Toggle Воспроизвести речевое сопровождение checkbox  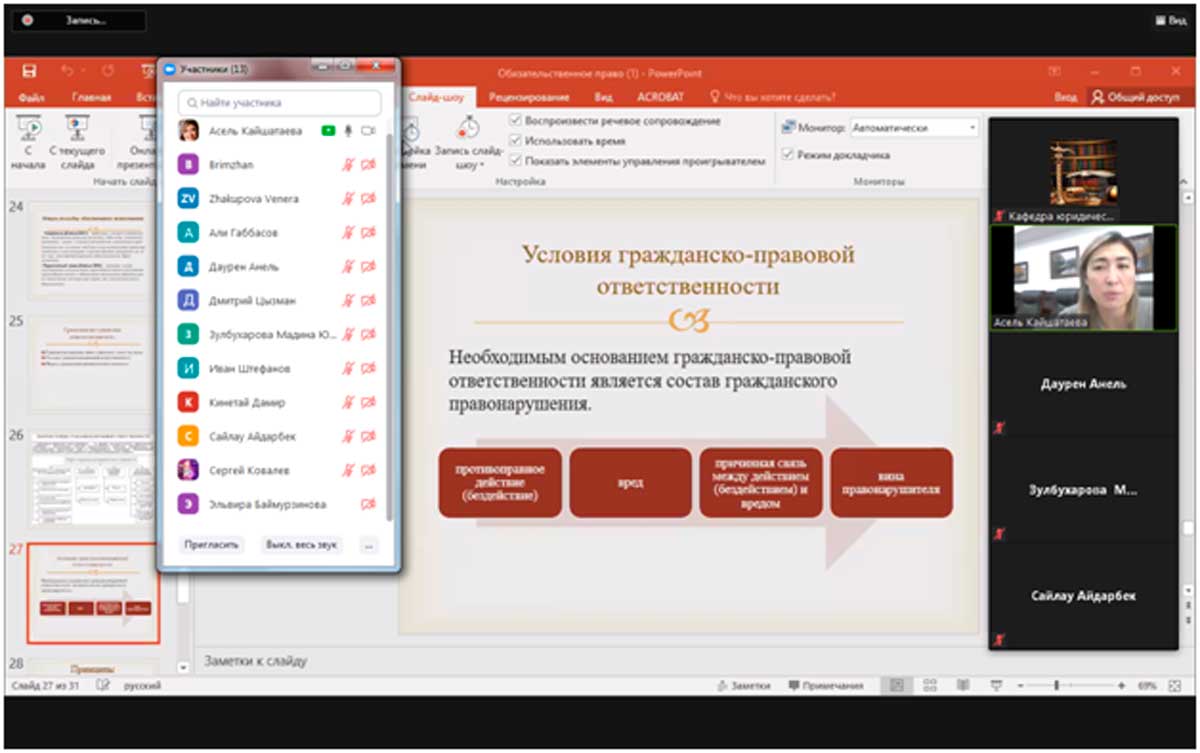515,121
